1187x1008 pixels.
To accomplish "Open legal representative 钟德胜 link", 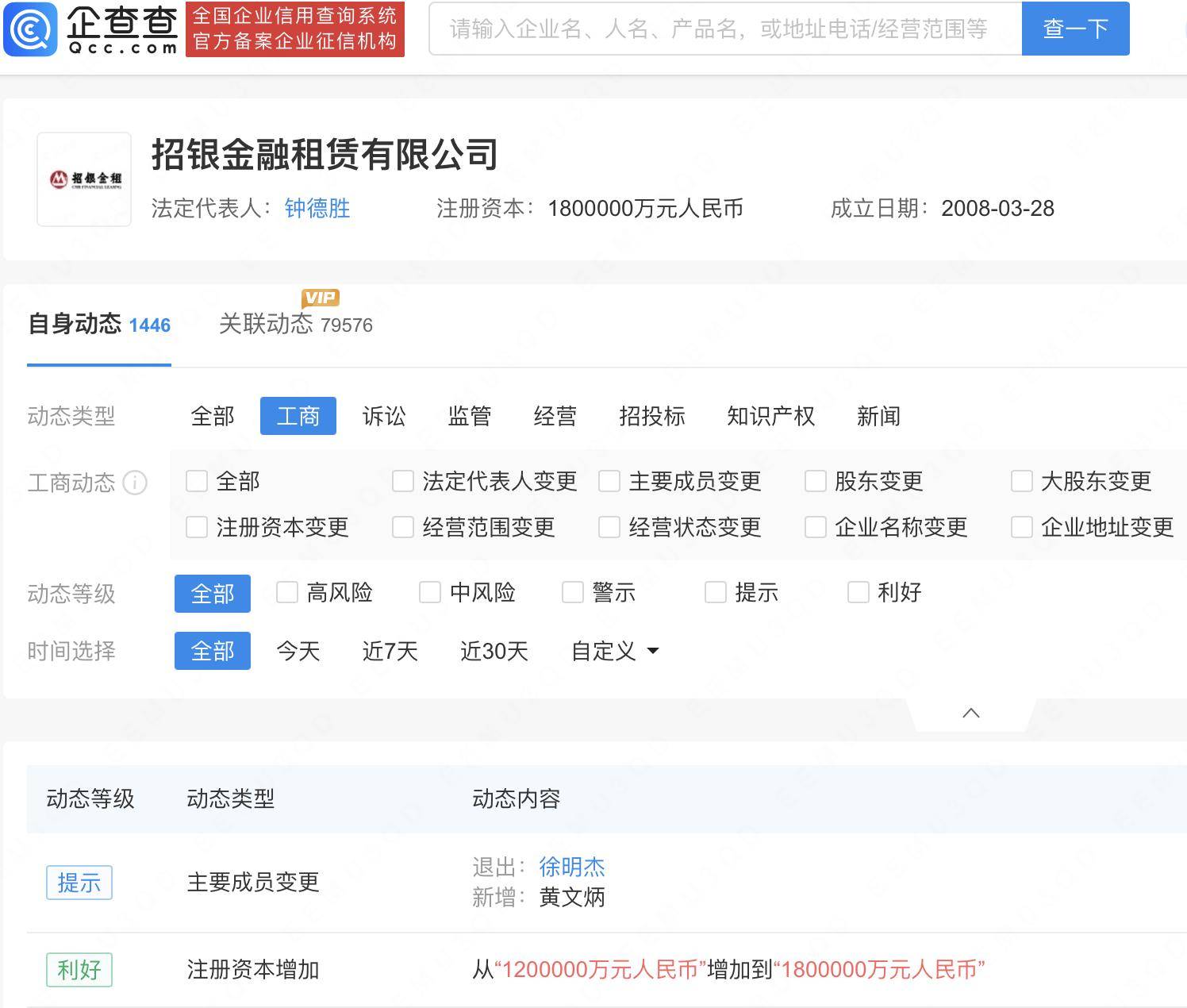I will pyautogui.click(x=317, y=208).
